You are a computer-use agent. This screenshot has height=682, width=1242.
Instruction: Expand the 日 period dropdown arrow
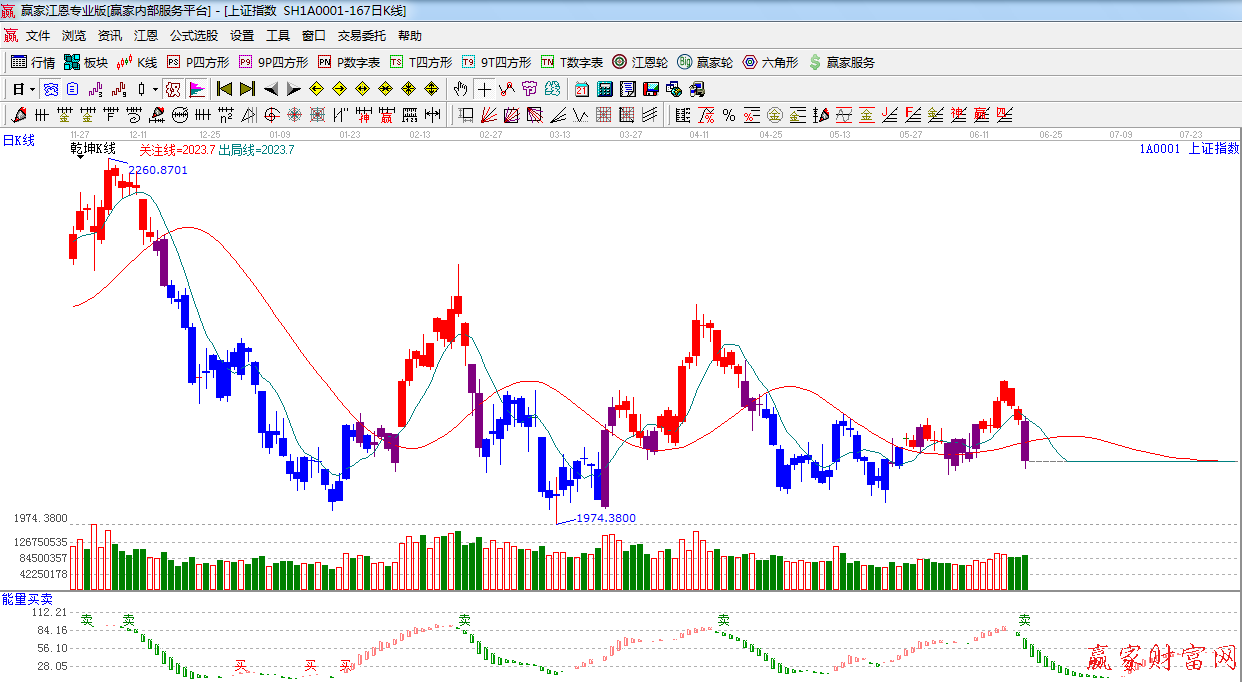point(32,89)
